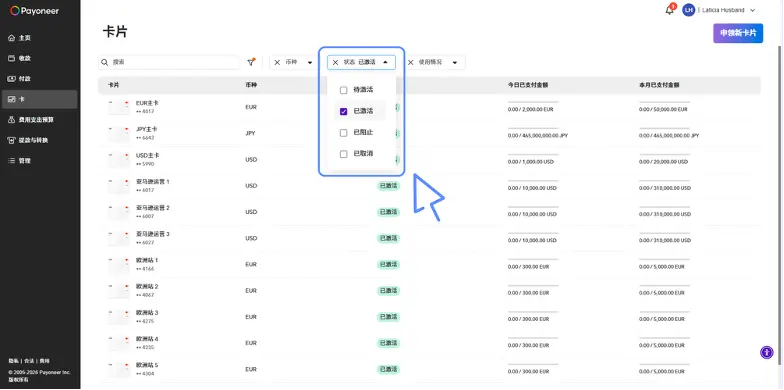Click JPY主卡 monthly spending progress bar

pyautogui.click(x=664, y=128)
